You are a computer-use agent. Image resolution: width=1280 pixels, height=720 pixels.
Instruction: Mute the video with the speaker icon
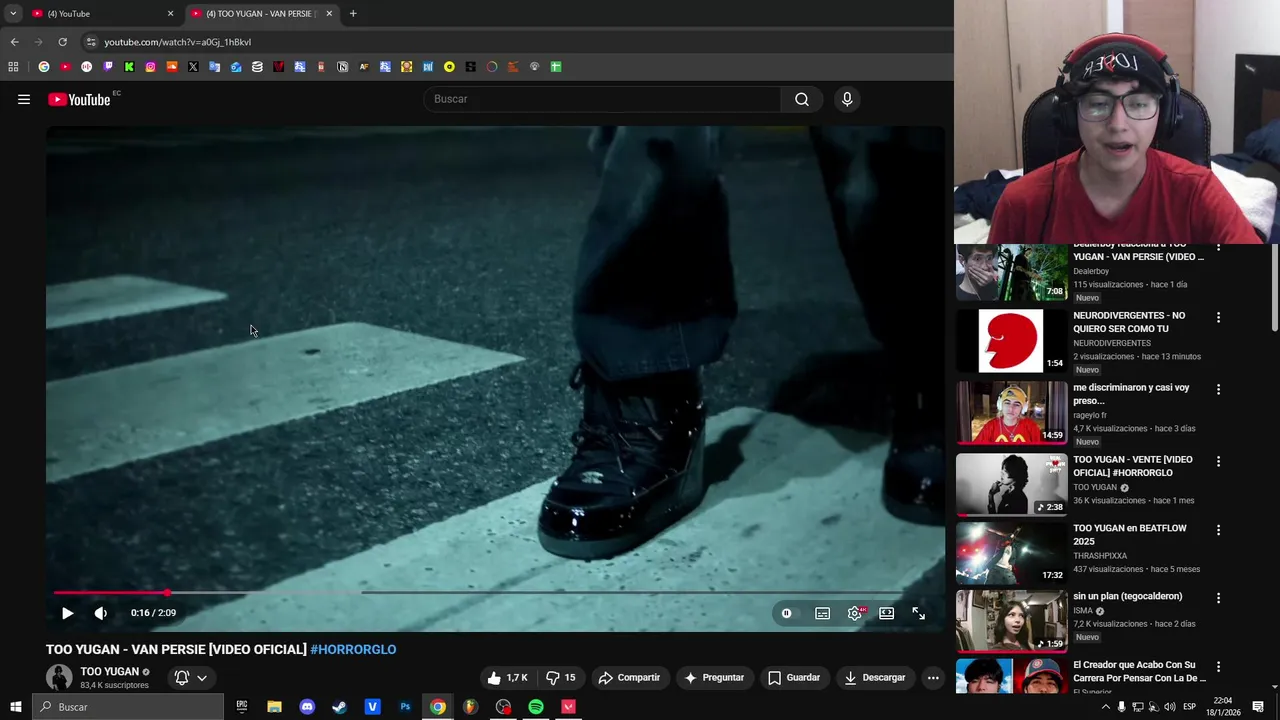(x=100, y=613)
